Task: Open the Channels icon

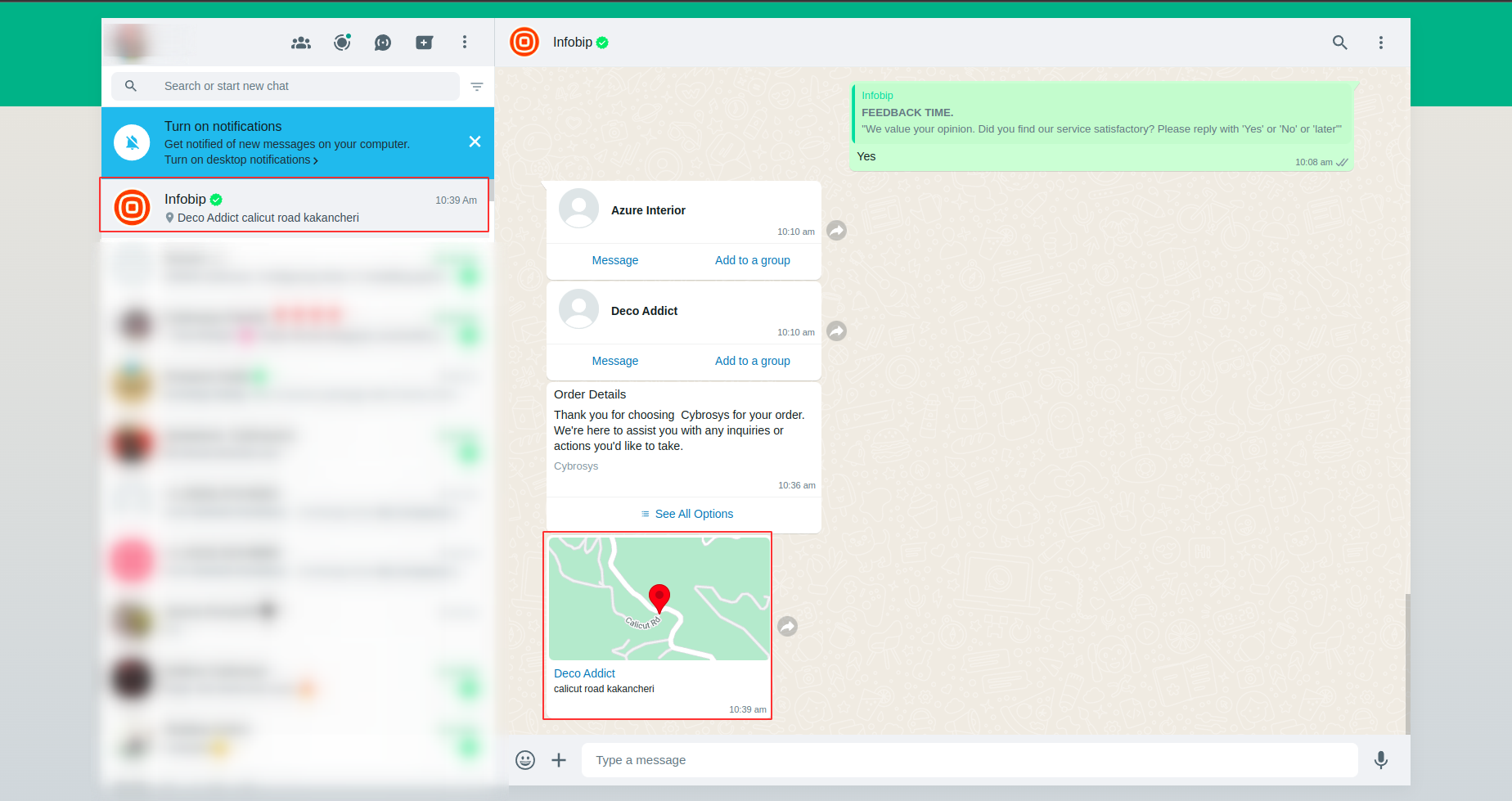Action: click(x=383, y=43)
